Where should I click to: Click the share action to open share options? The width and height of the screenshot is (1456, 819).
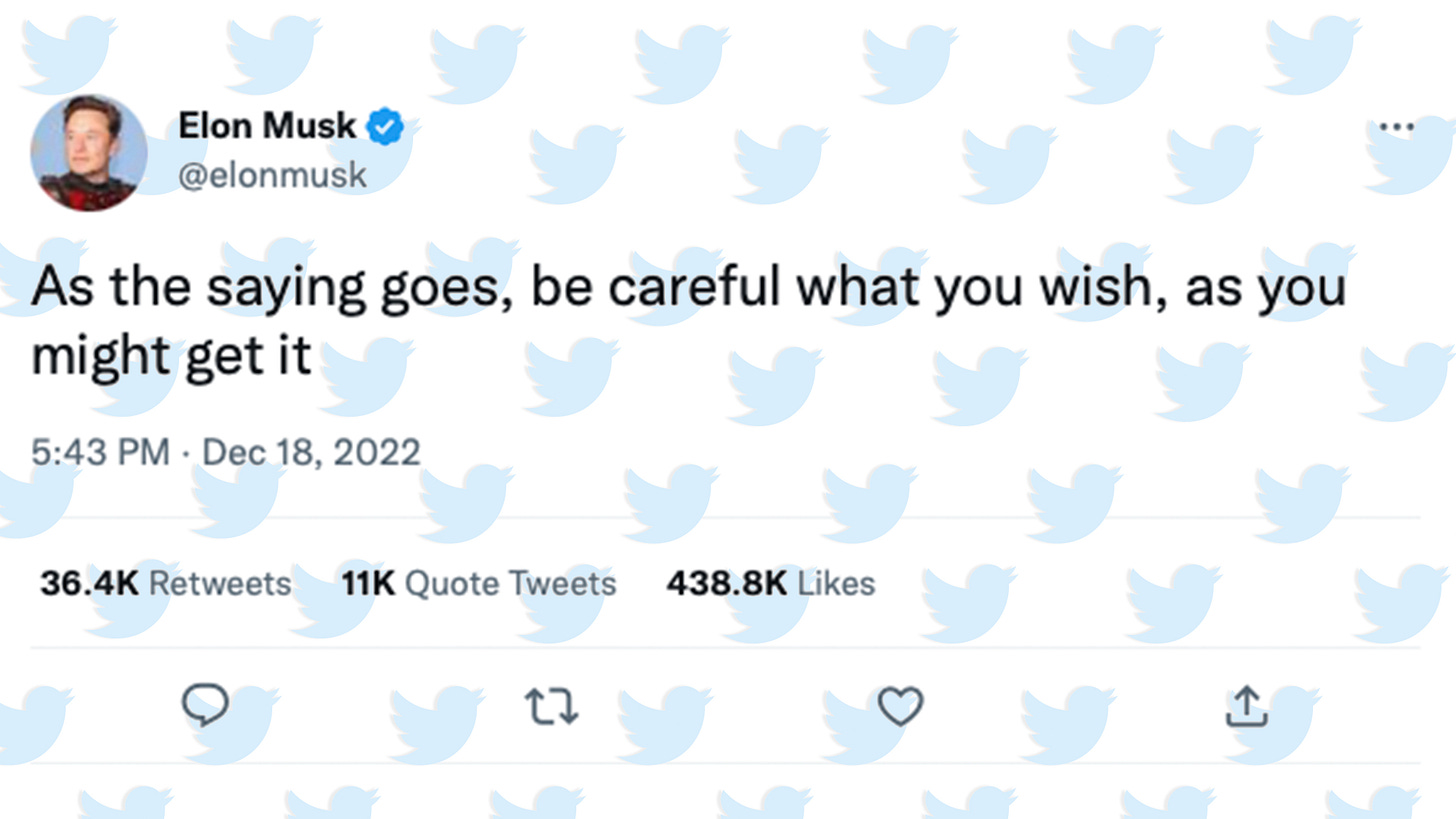click(1246, 707)
